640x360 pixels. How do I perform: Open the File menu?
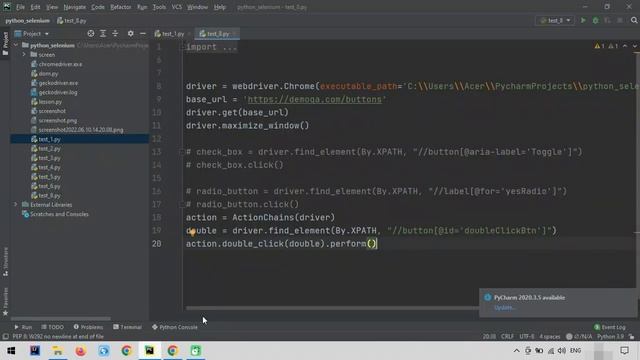(20, 7)
